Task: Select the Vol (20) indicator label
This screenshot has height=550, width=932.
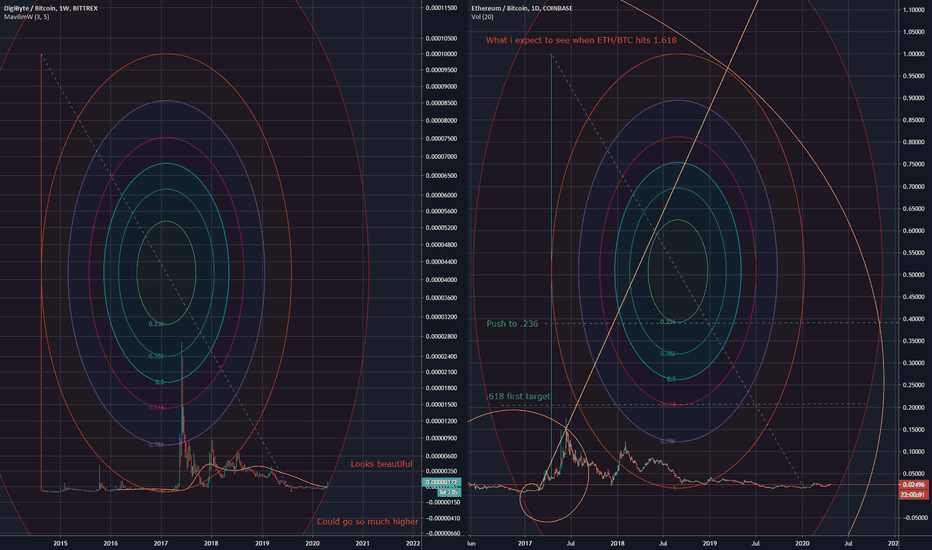Action: pyautogui.click(x=482, y=17)
